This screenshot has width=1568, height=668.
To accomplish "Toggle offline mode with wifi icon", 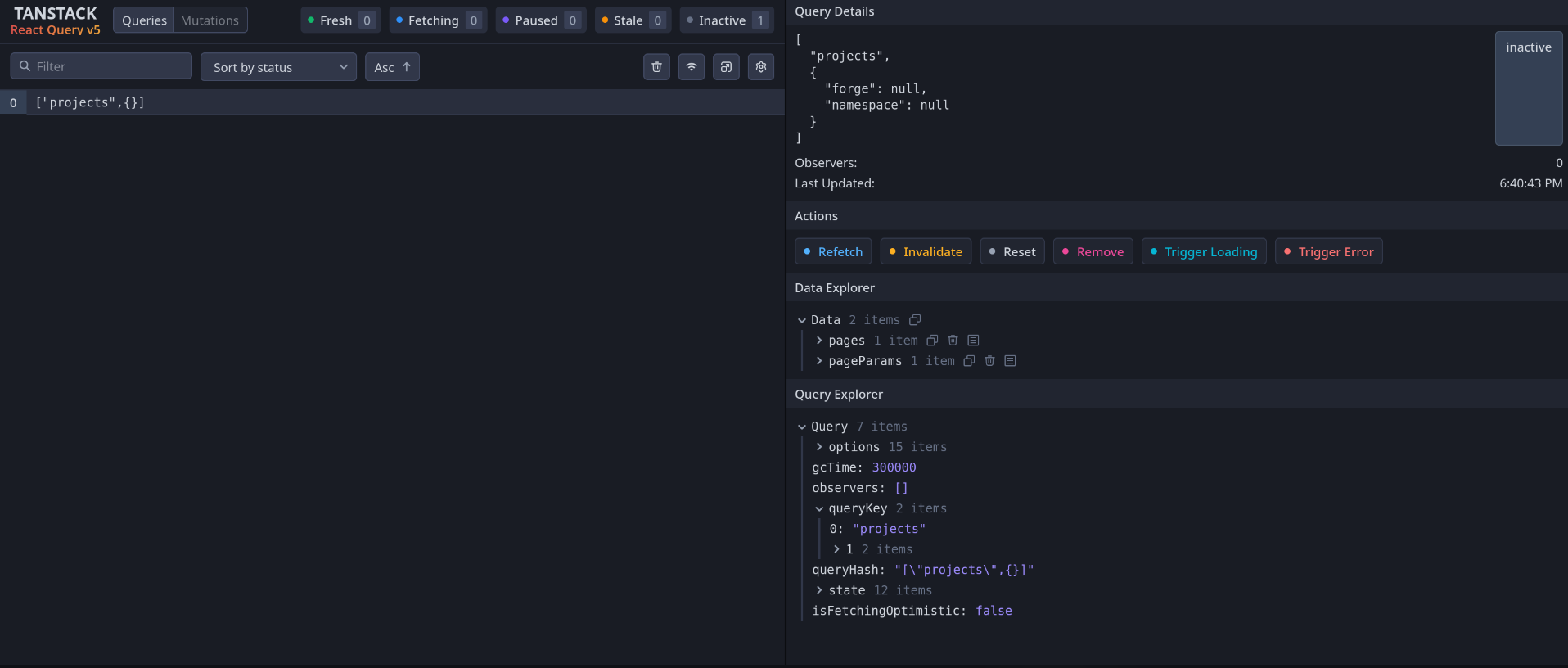I will click(x=692, y=67).
